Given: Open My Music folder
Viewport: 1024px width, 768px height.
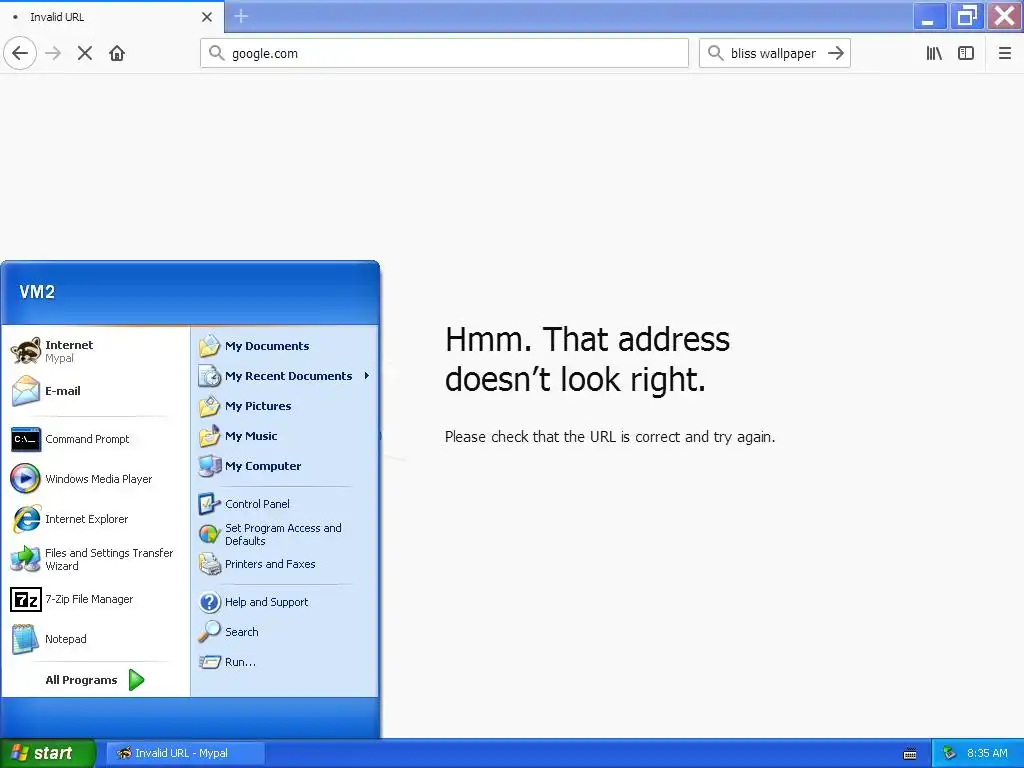Looking at the screenshot, I should pyautogui.click(x=285, y=436).
